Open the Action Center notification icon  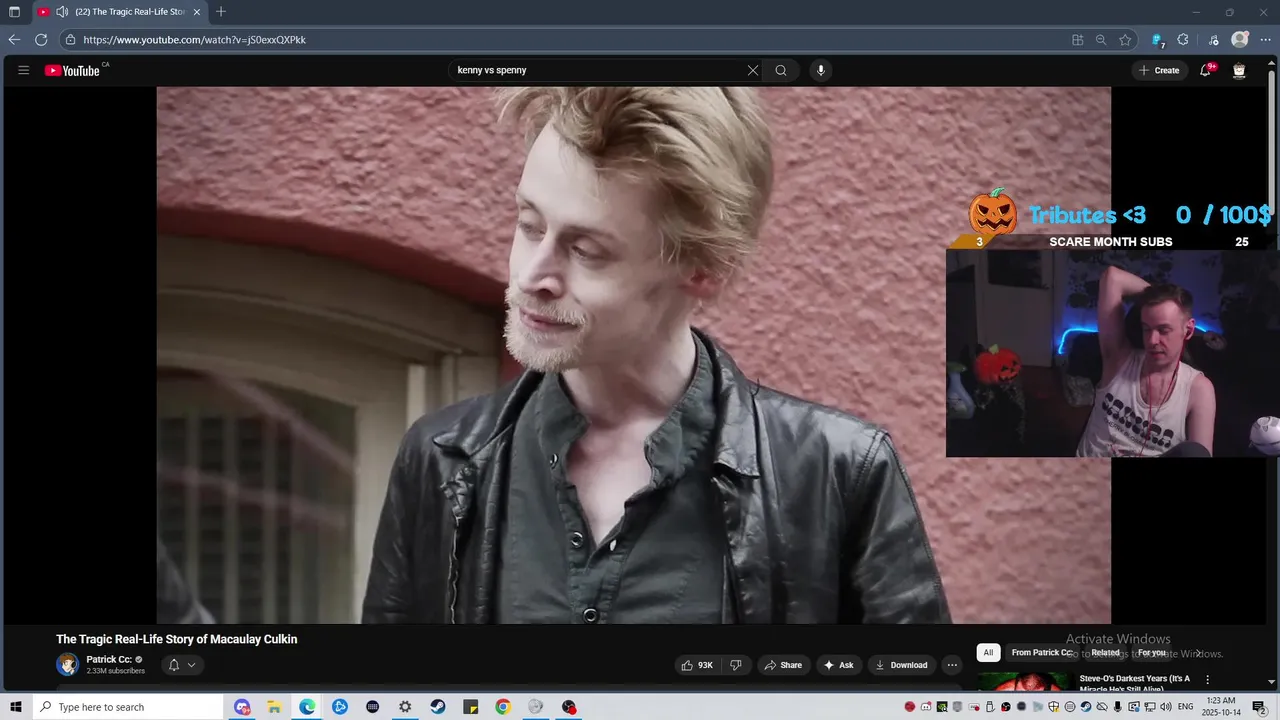point(1259,707)
